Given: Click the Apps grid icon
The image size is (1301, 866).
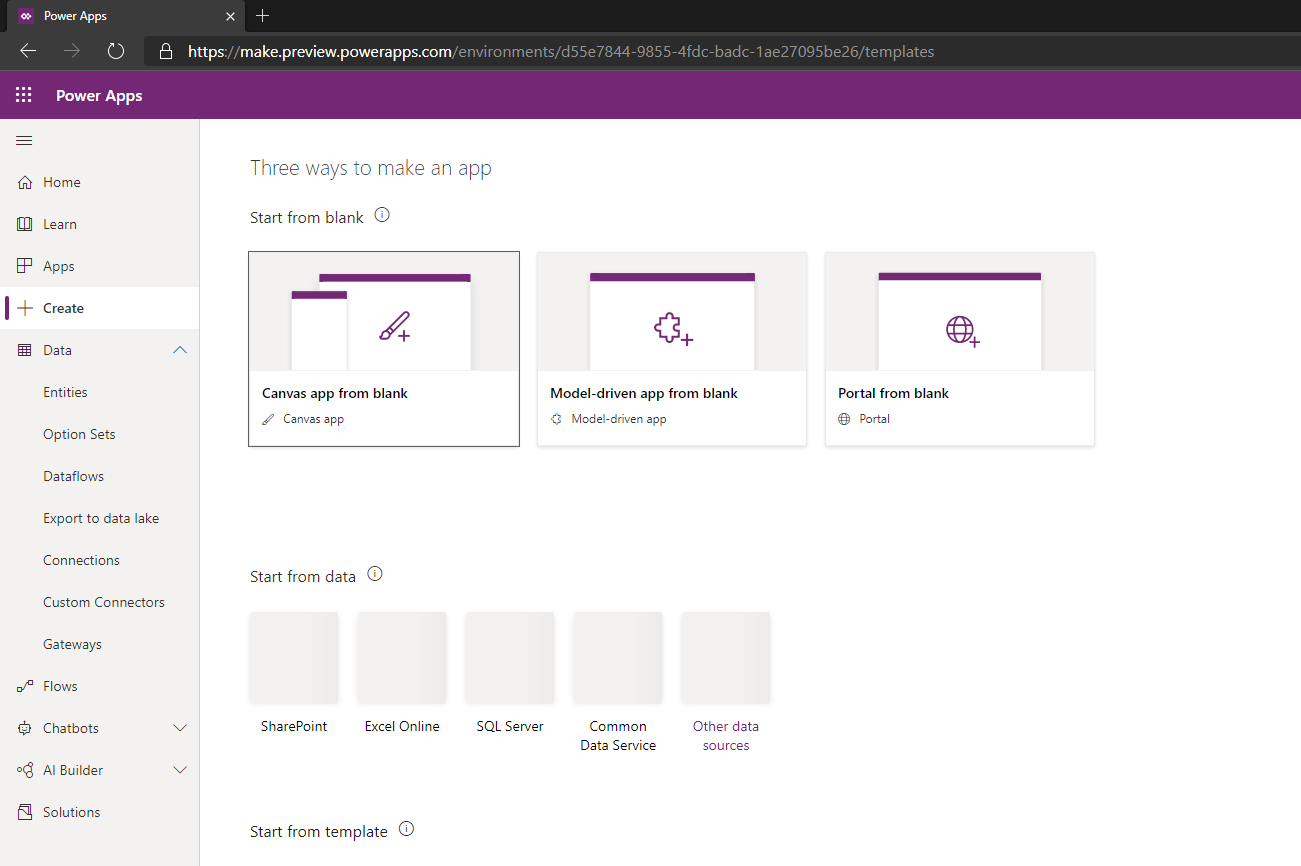Looking at the screenshot, I should point(25,266).
